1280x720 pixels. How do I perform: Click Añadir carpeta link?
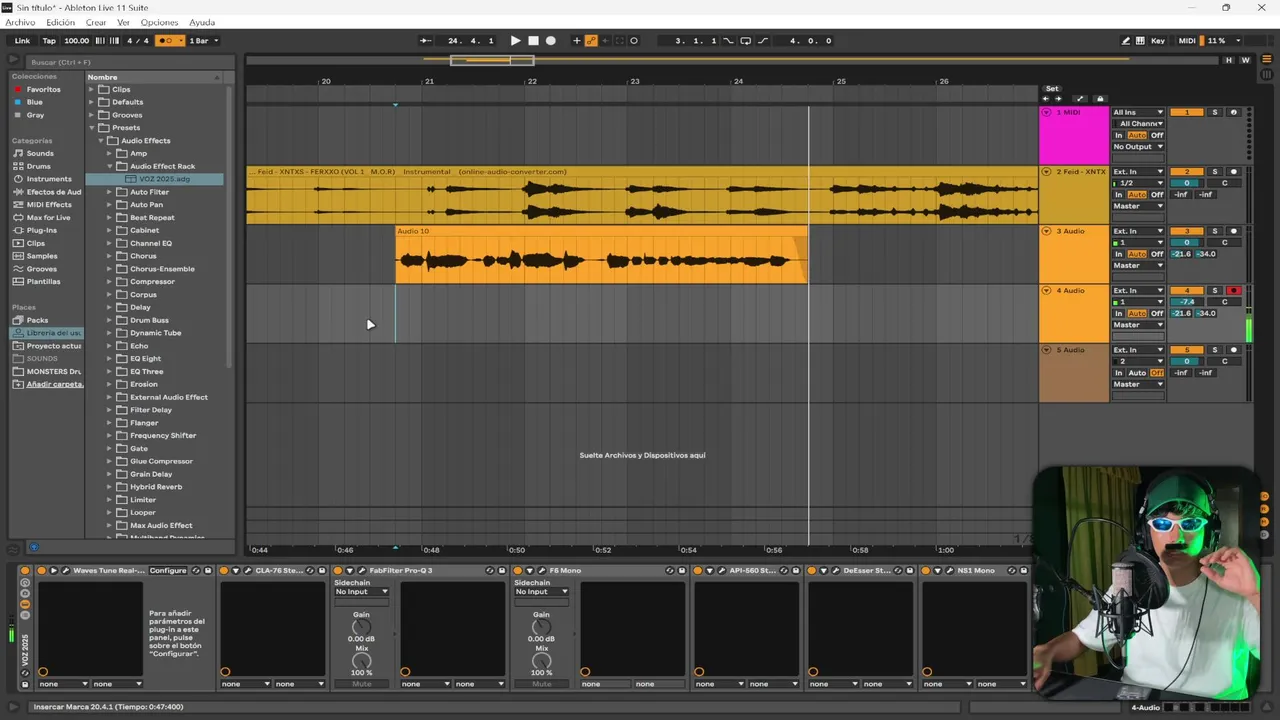[55, 384]
